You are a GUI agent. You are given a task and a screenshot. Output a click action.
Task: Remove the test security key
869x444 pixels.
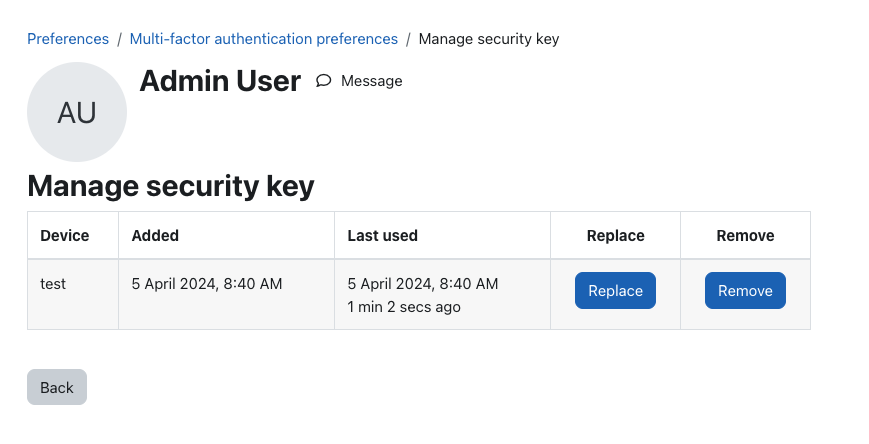coord(745,290)
